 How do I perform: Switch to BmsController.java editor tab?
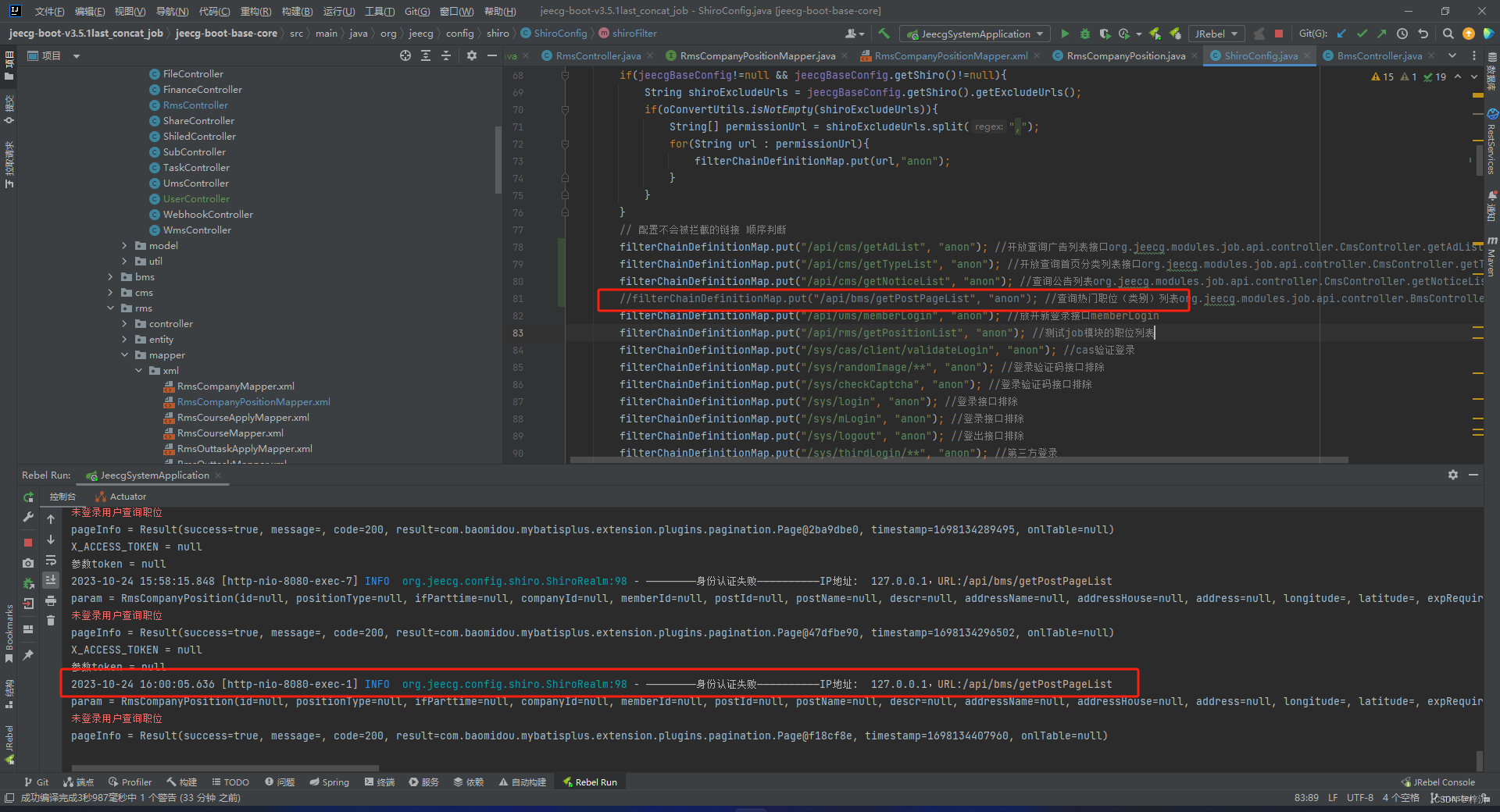[1380, 55]
